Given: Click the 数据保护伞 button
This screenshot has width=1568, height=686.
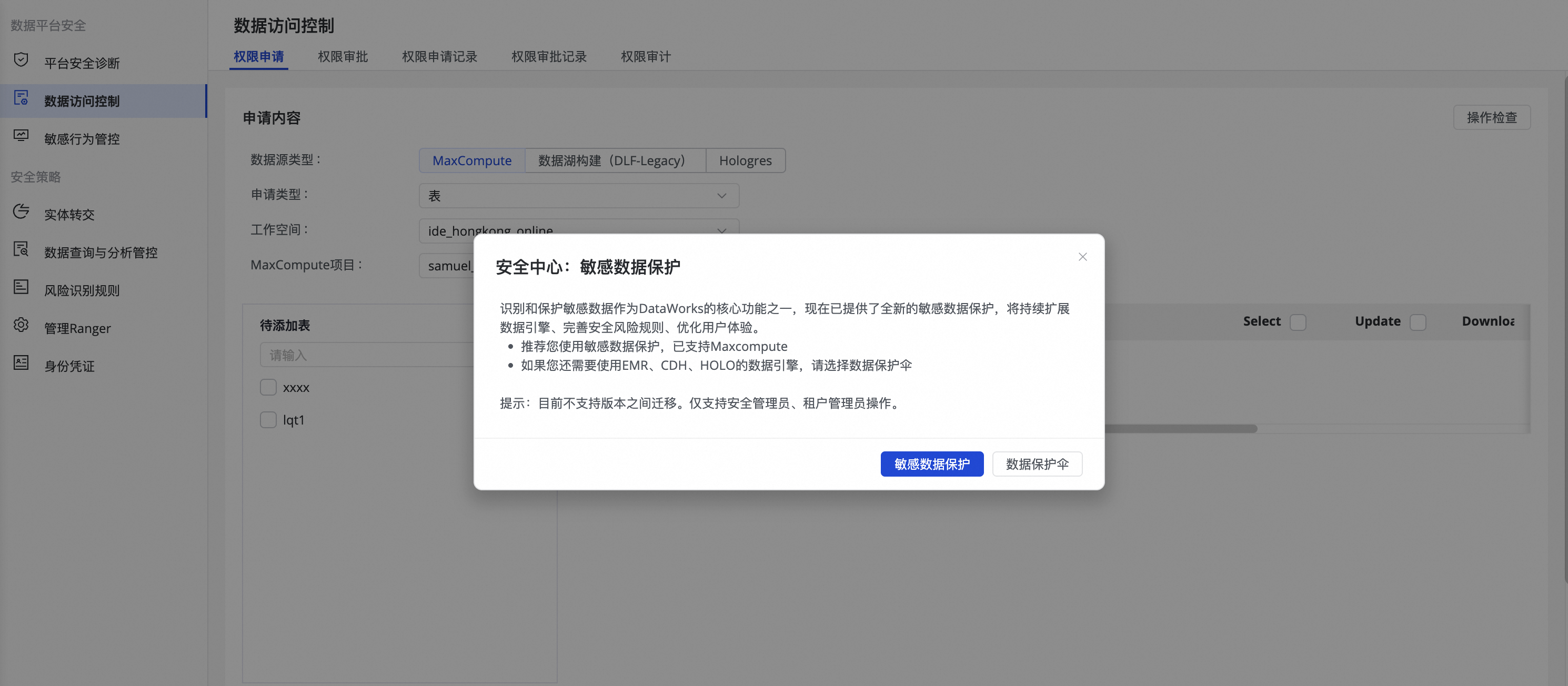Looking at the screenshot, I should (x=1037, y=464).
